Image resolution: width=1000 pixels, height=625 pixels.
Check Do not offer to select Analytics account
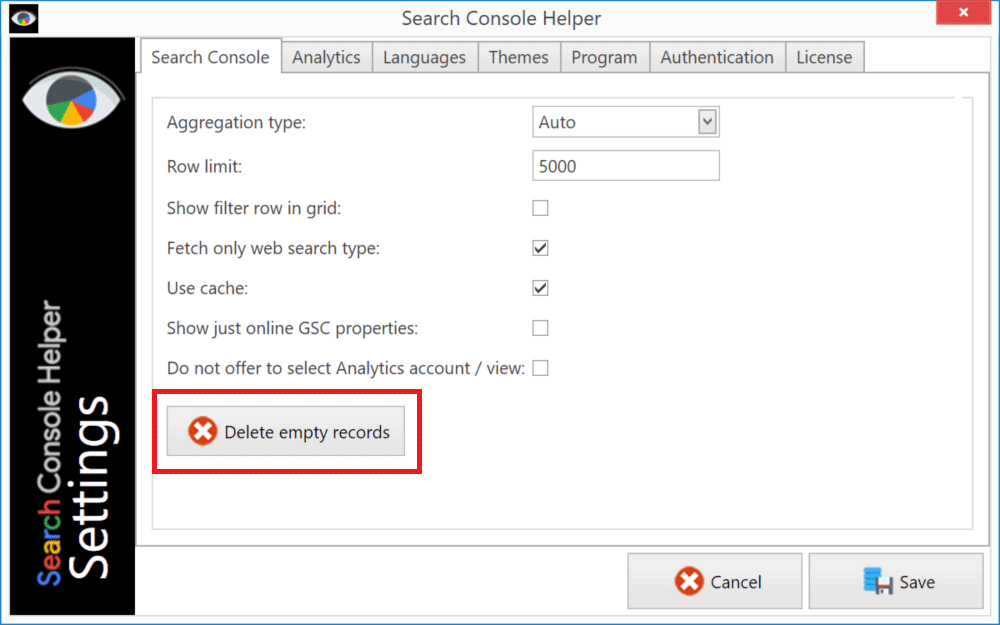[540, 368]
